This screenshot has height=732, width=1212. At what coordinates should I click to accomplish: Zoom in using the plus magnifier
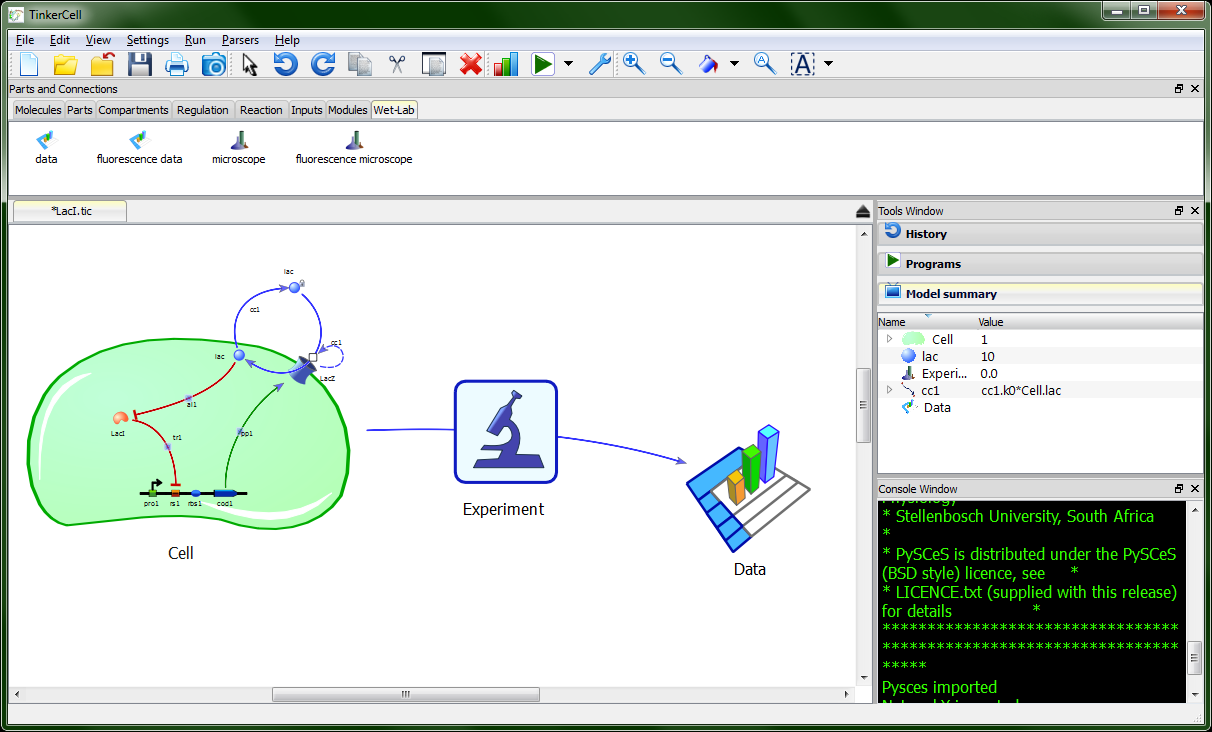pyautogui.click(x=634, y=64)
